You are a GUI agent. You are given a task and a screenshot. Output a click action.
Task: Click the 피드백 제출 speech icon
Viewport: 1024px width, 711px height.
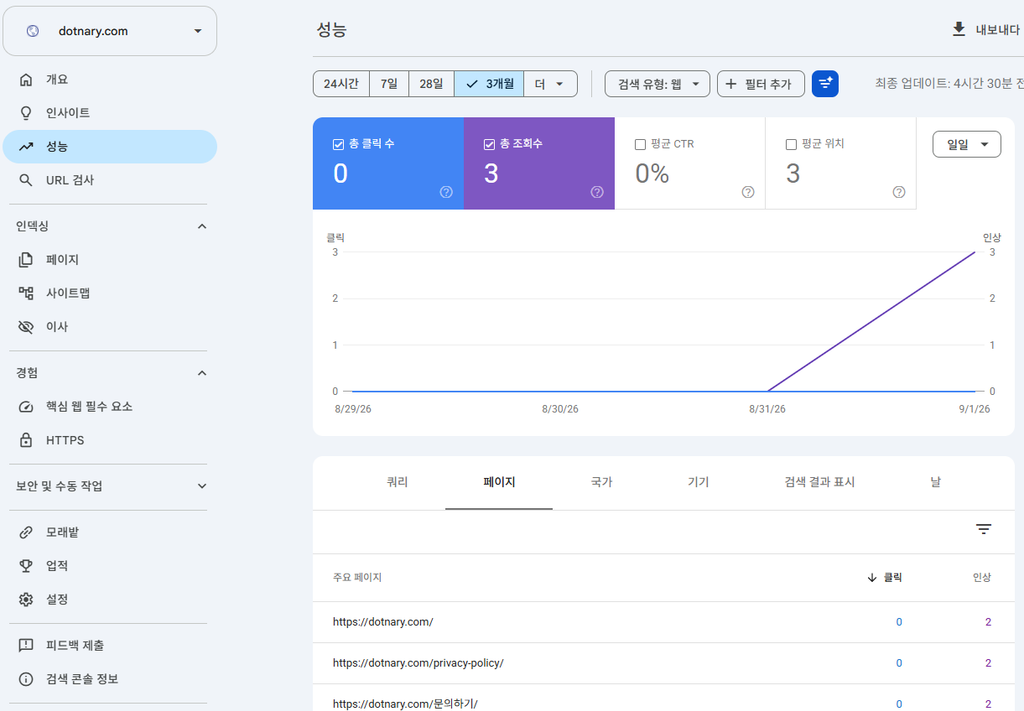25,646
